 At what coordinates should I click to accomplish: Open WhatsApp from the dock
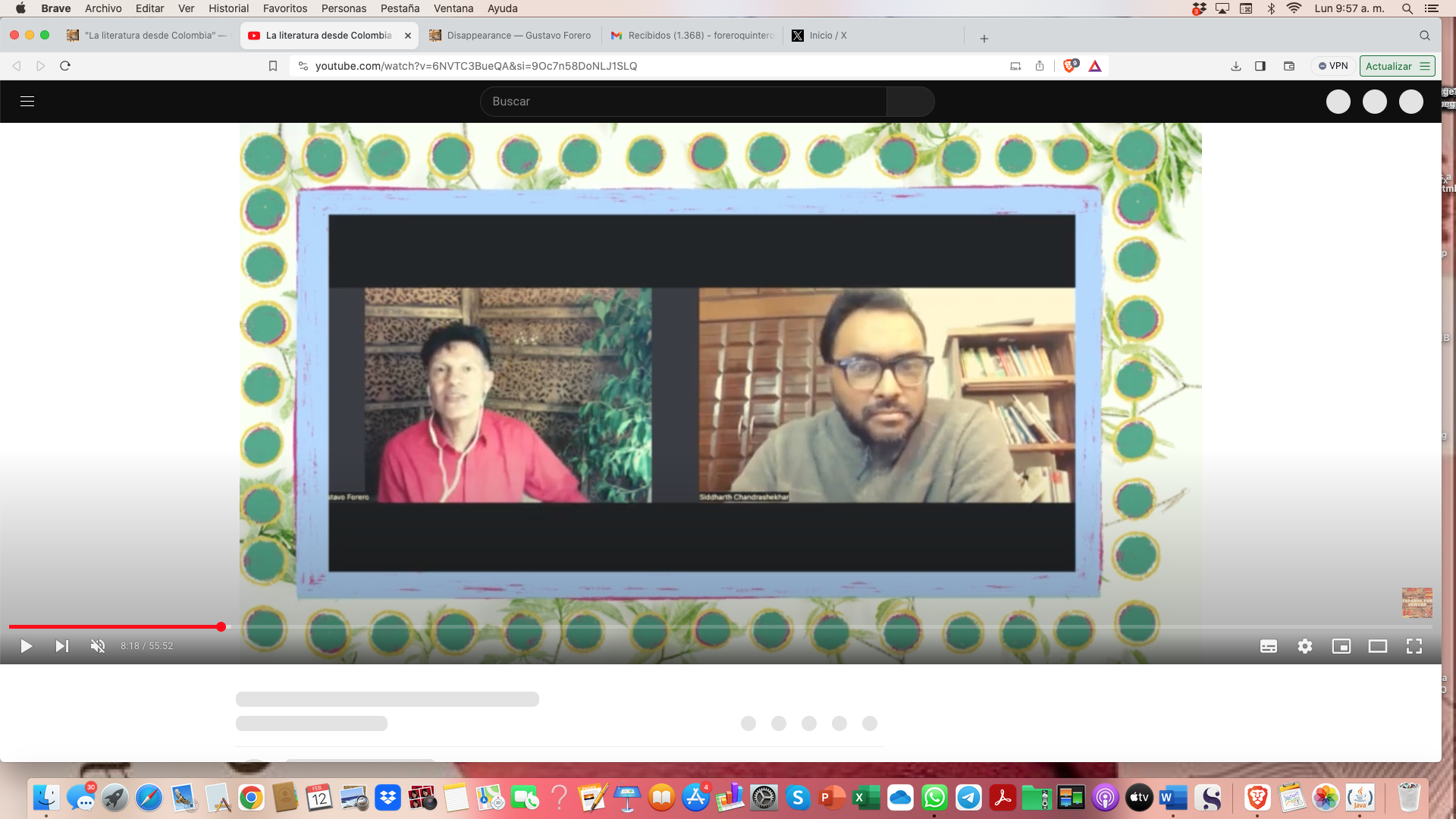934,798
